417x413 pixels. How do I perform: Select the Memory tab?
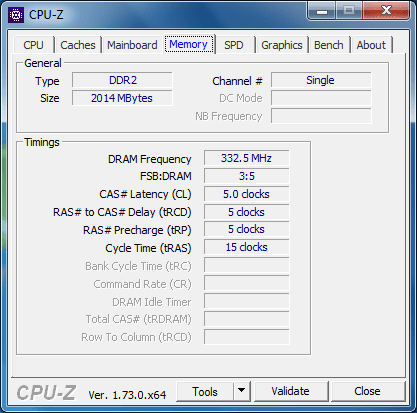pos(189,44)
